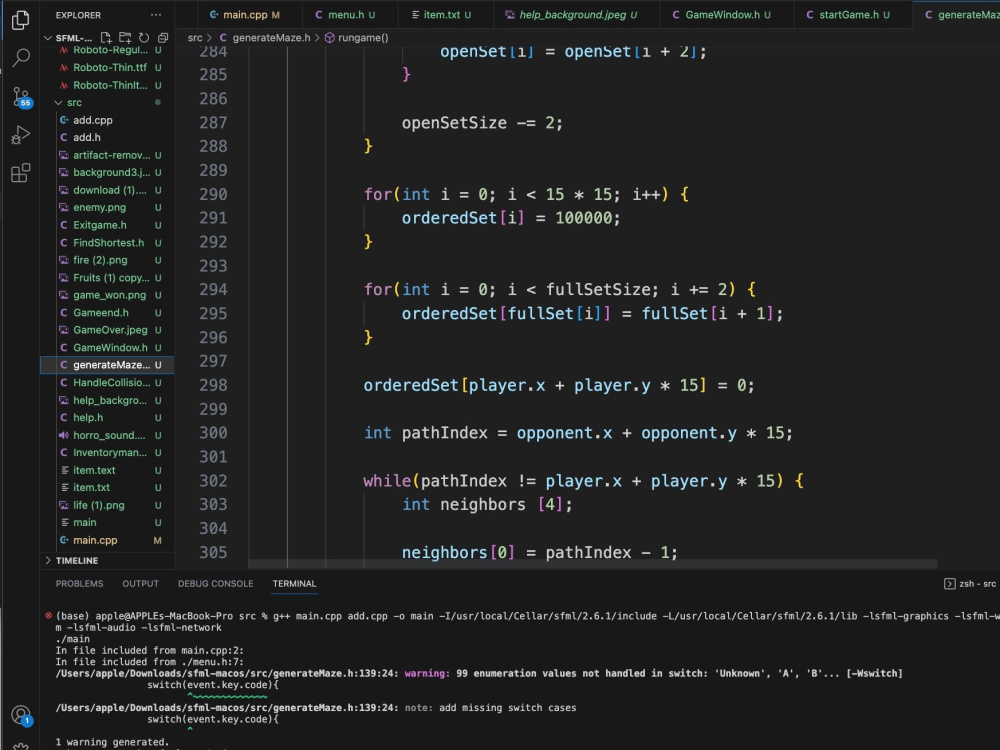
Task: Open Exitgame.h in the file tree
Action: click(107, 225)
